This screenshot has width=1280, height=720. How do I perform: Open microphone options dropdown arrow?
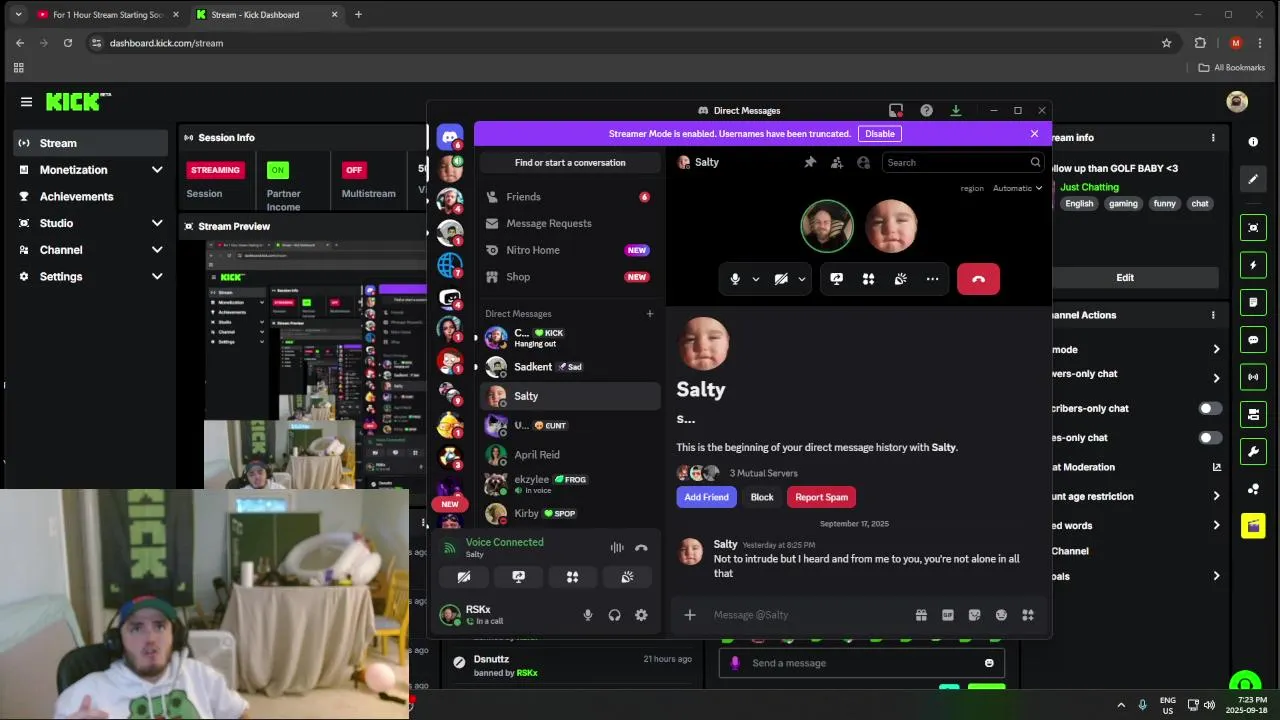coord(756,279)
